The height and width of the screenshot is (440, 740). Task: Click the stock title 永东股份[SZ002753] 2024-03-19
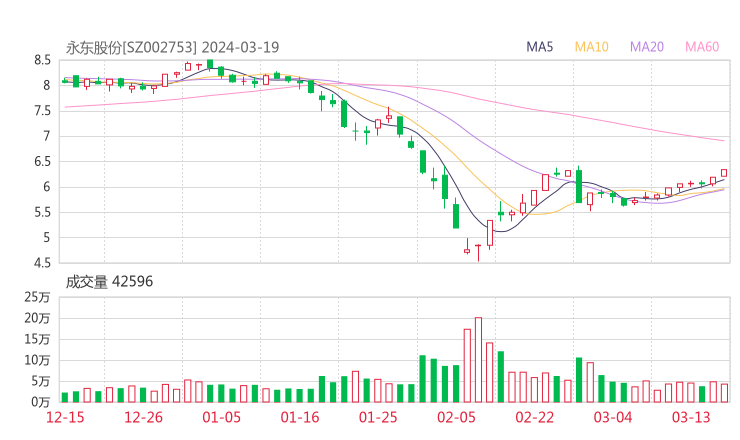click(x=172, y=47)
